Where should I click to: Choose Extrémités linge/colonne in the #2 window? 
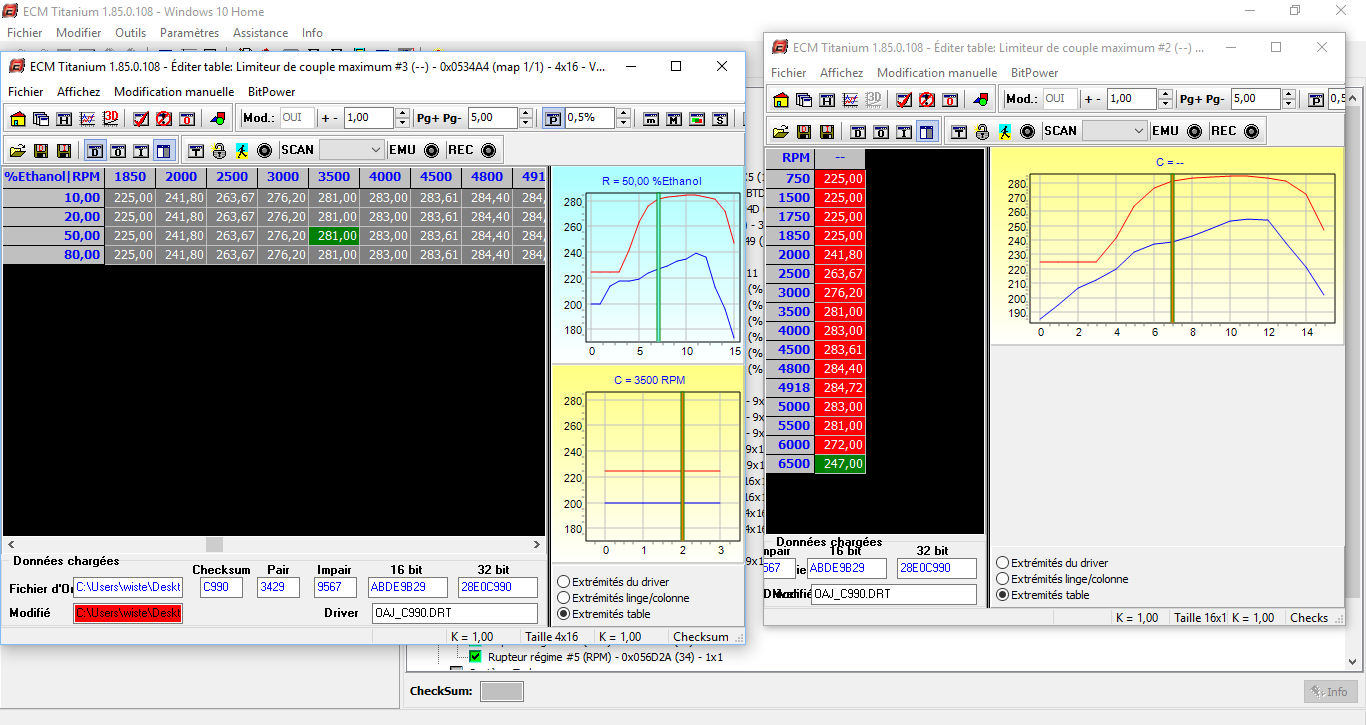click(1001, 579)
